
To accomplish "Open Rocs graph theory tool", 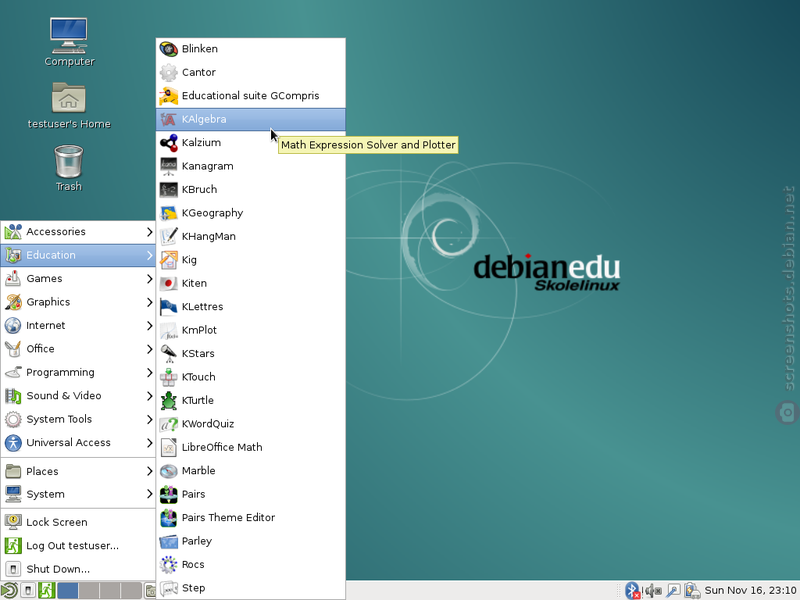I will pos(251,565).
